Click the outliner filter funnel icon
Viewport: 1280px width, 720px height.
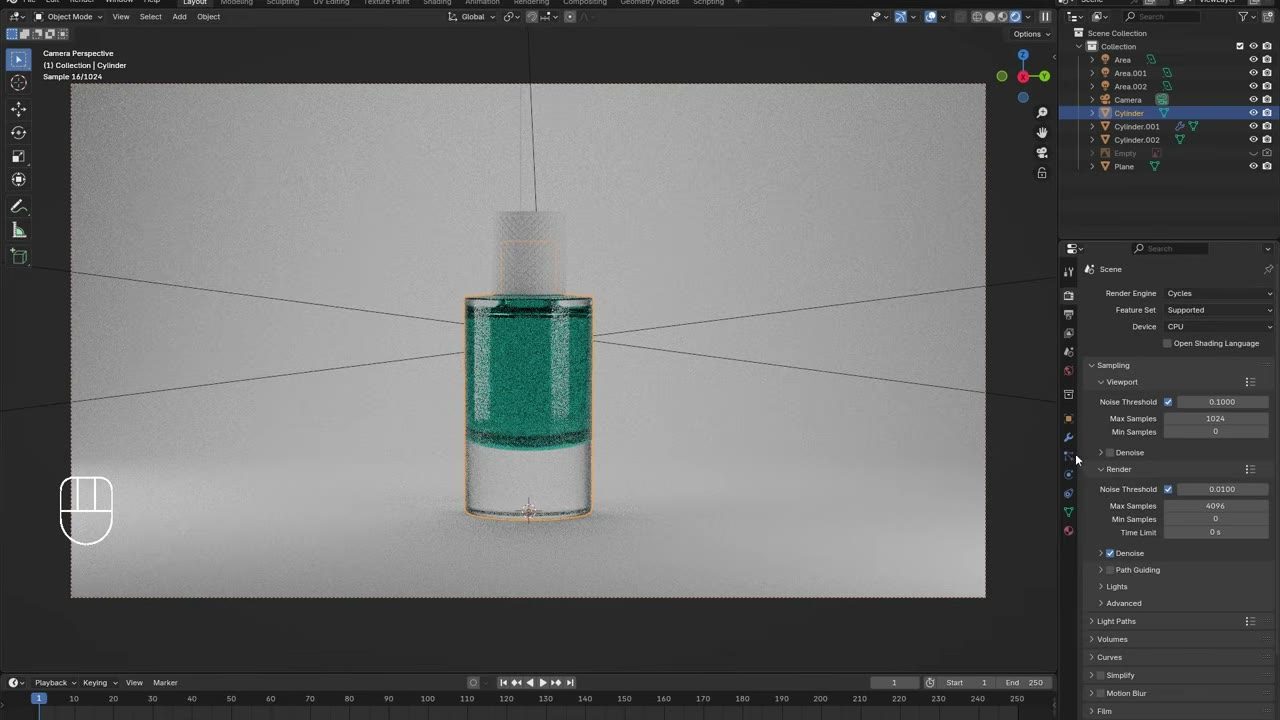coord(1244,17)
